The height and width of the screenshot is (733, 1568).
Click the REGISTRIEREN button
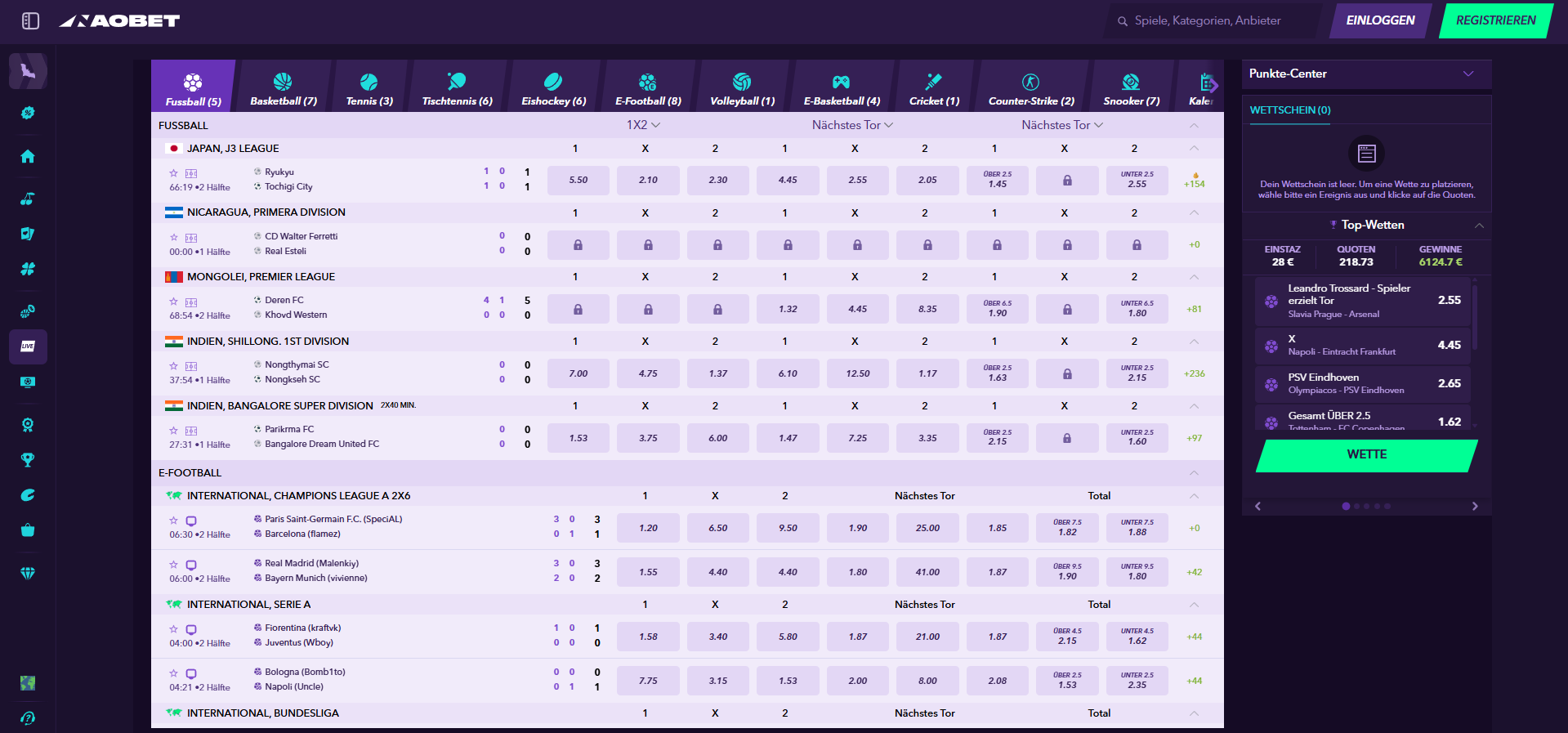coord(1495,20)
